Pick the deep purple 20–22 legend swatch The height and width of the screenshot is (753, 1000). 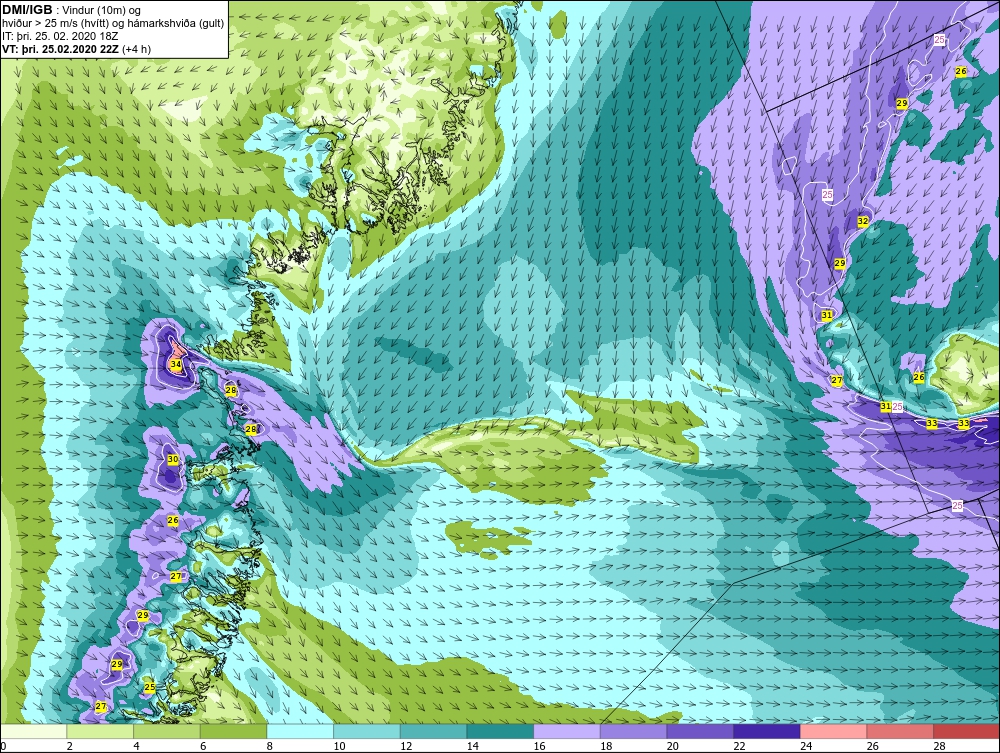click(x=700, y=731)
